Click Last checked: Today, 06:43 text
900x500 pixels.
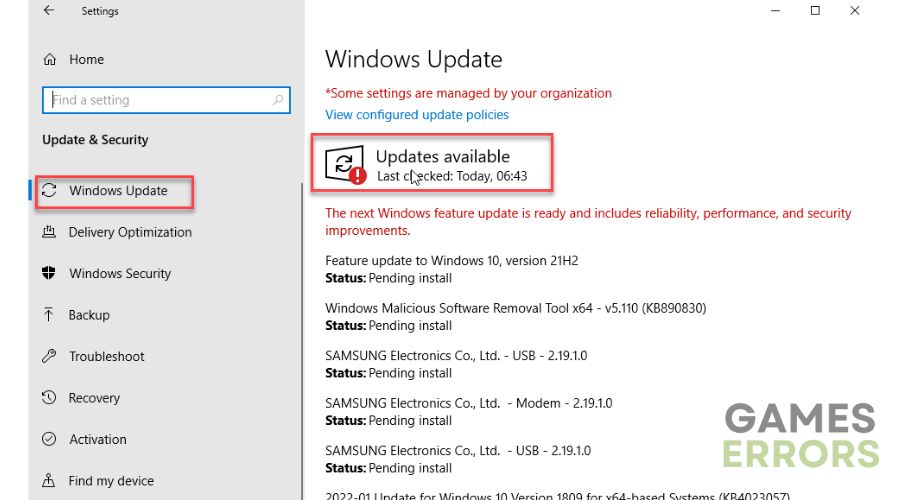pyautogui.click(x=452, y=176)
